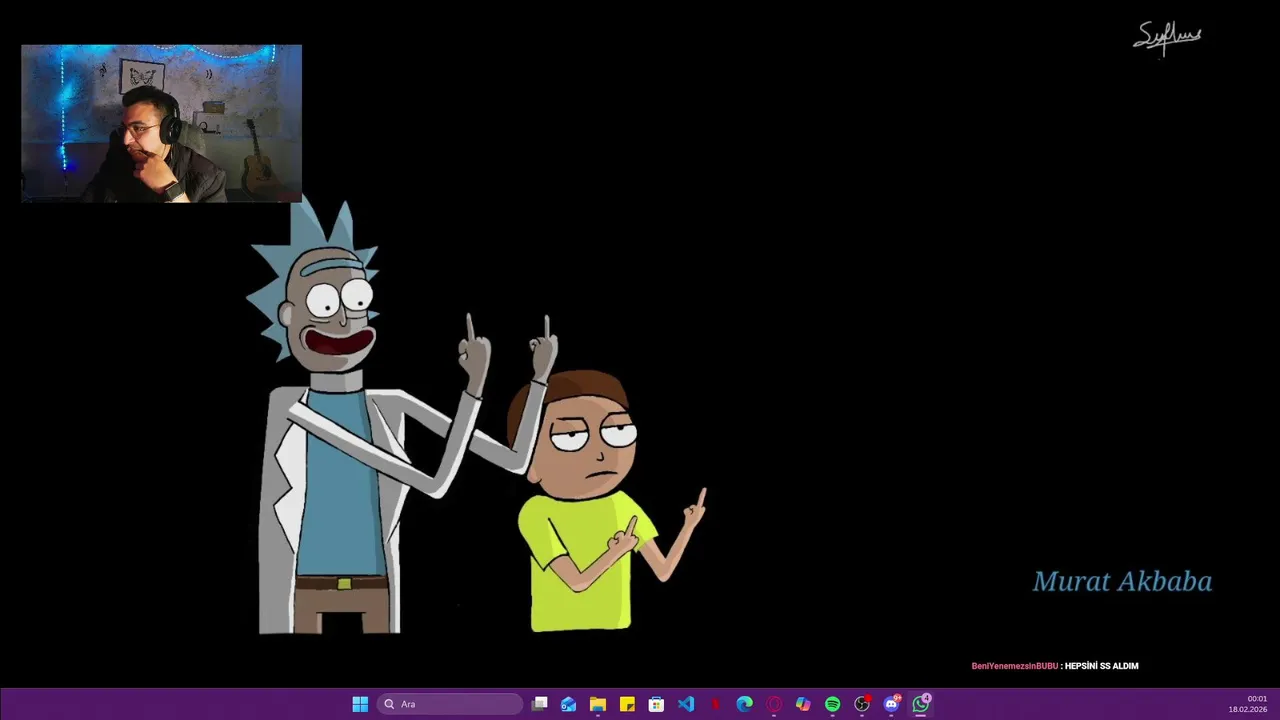
Task: Open Microsoft Edge browser
Action: point(744,704)
